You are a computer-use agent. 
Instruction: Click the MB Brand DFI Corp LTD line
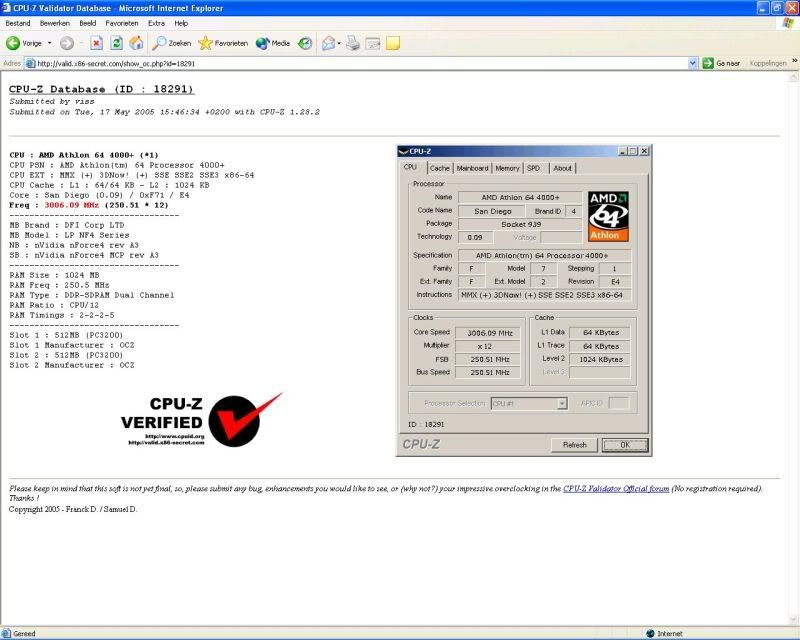(x=67, y=225)
